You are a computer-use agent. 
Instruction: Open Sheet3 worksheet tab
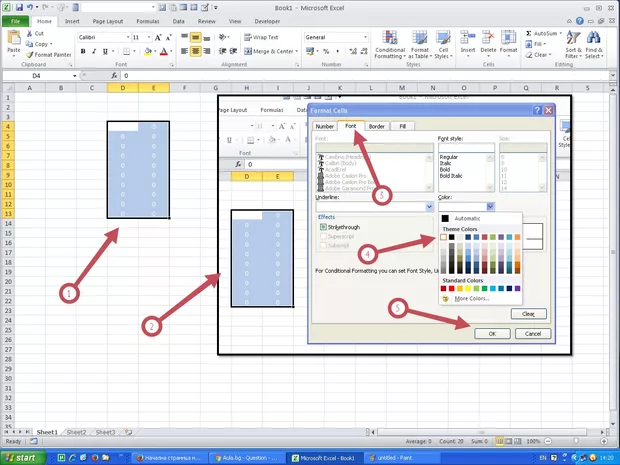(105, 432)
